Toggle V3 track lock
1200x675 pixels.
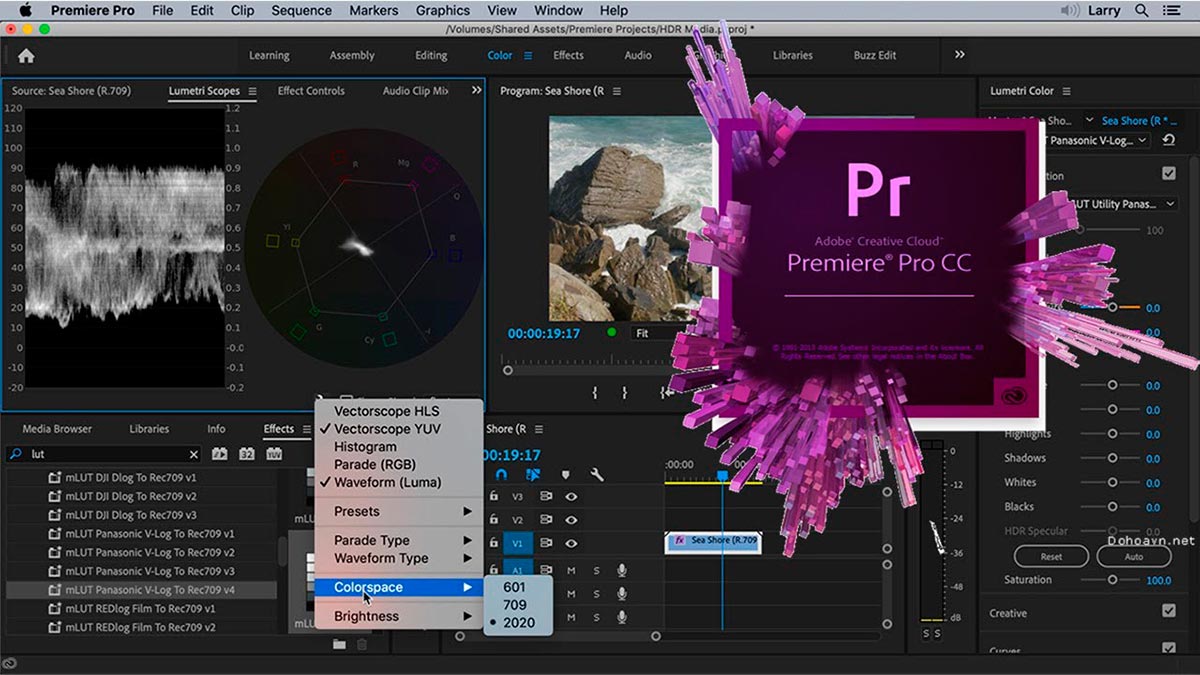click(x=493, y=496)
